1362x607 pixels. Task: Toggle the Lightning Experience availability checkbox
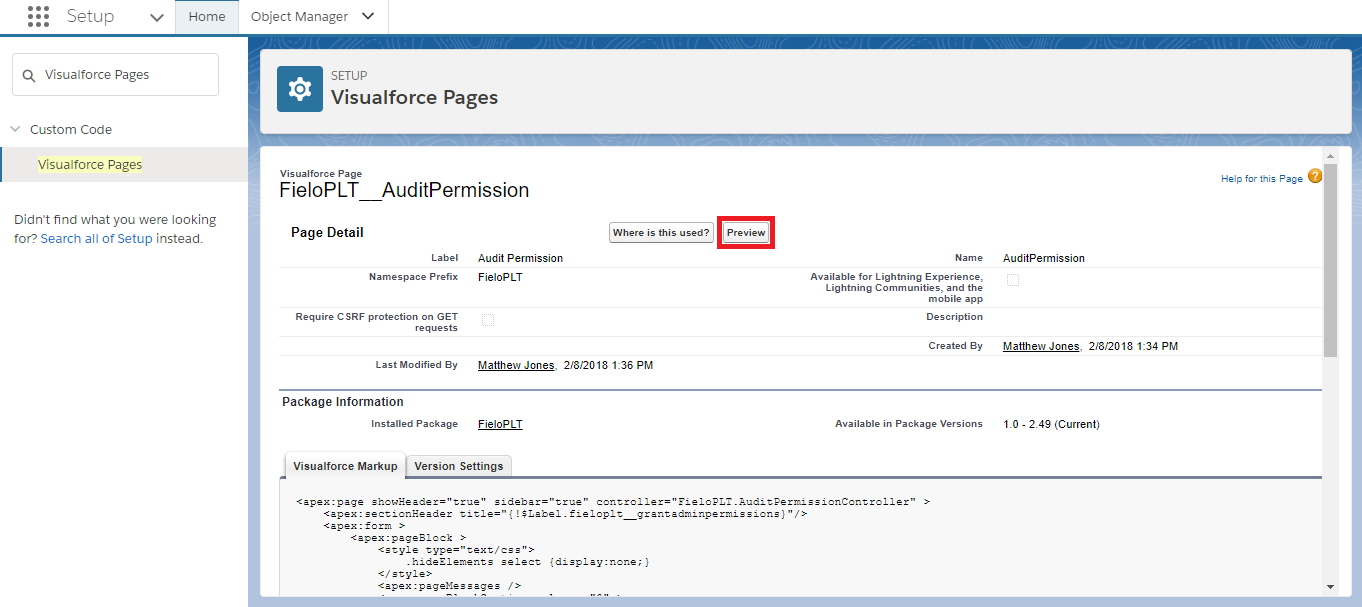[x=1013, y=280]
